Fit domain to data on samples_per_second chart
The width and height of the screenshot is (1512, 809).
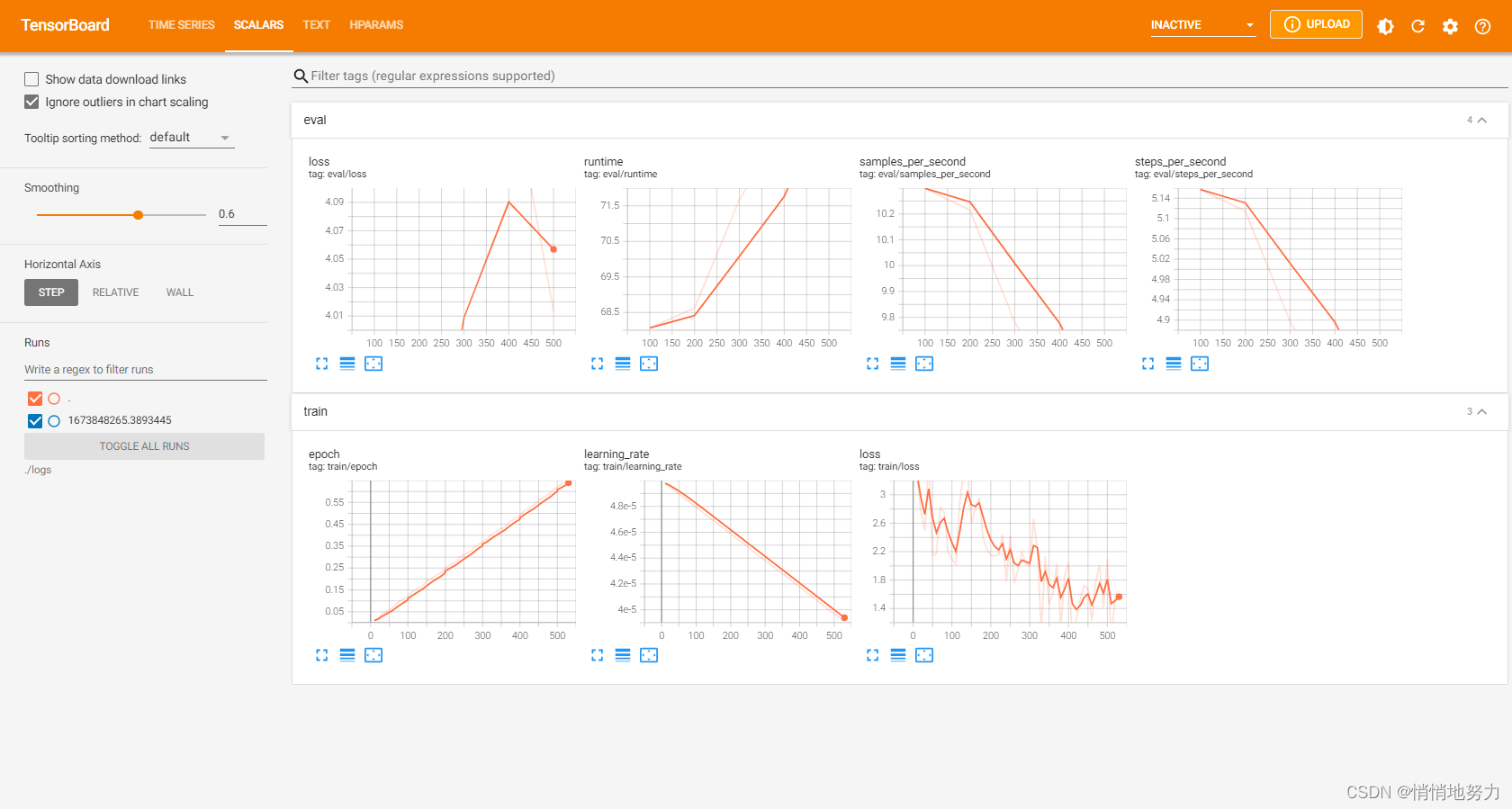pos(924,364)
